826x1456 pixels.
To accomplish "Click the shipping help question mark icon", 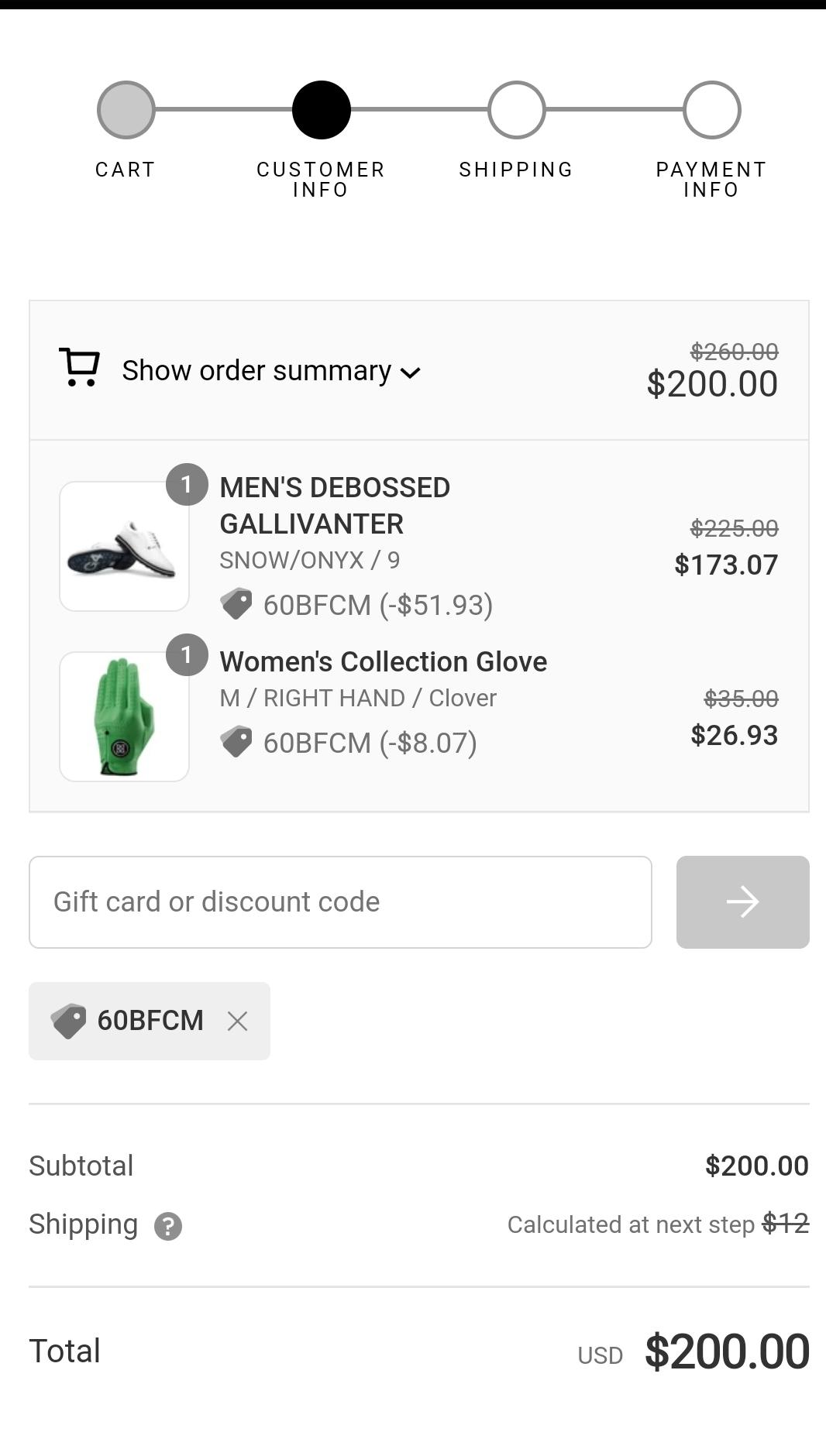I will (168, 1226).
